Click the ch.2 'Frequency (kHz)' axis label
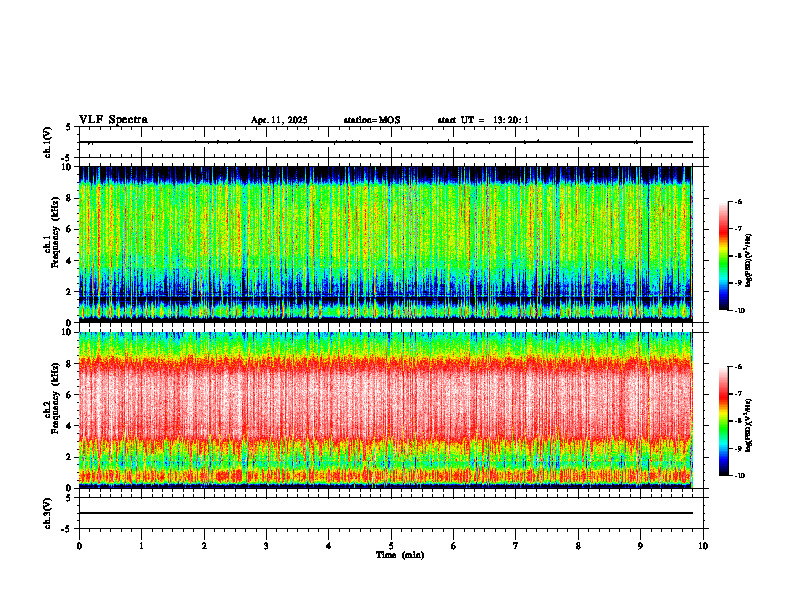Screen dimensions: 792x612 [x=55, y=397]
